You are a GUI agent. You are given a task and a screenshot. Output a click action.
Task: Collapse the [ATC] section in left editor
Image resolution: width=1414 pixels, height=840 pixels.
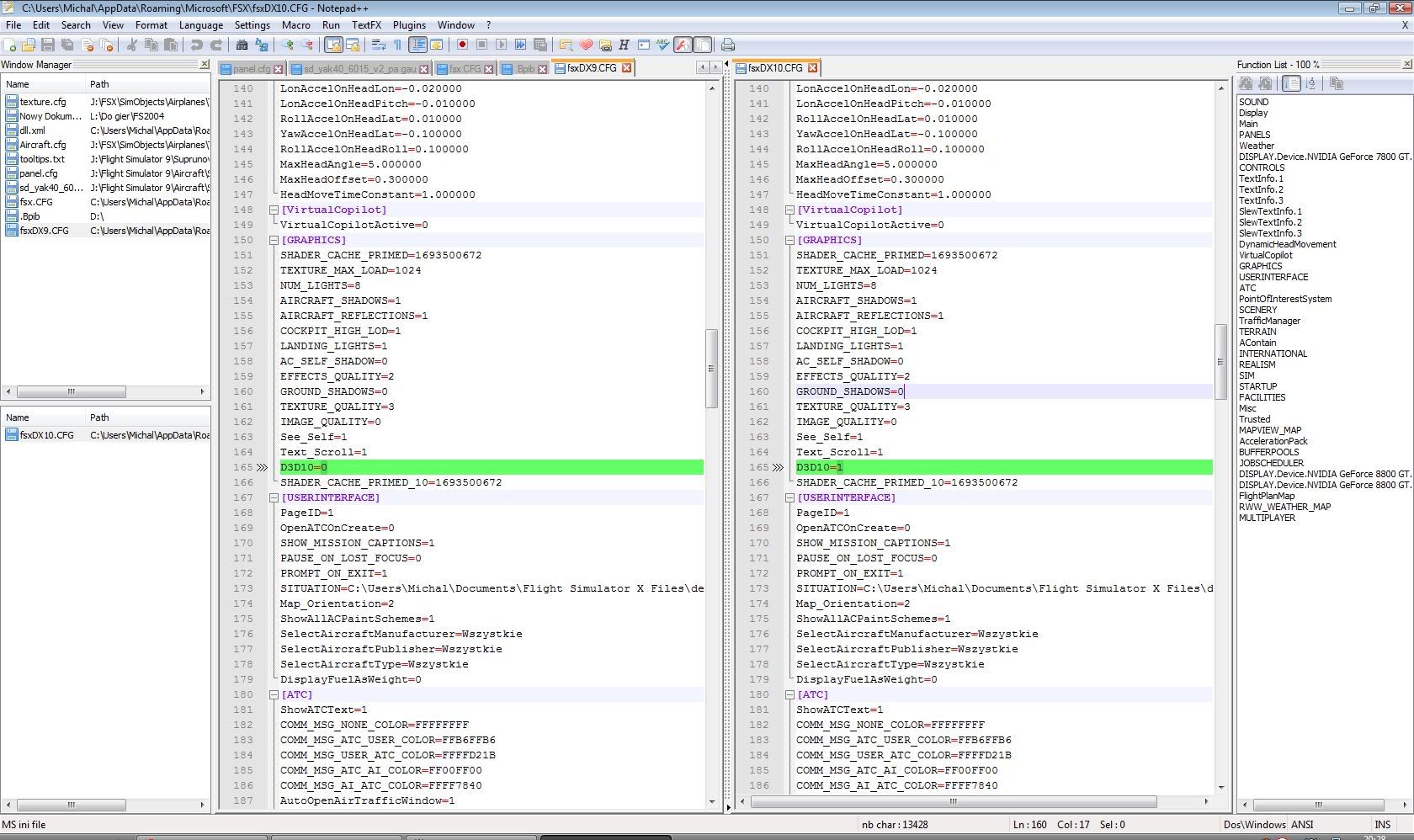pyautogui.click(x=274, y=694)
